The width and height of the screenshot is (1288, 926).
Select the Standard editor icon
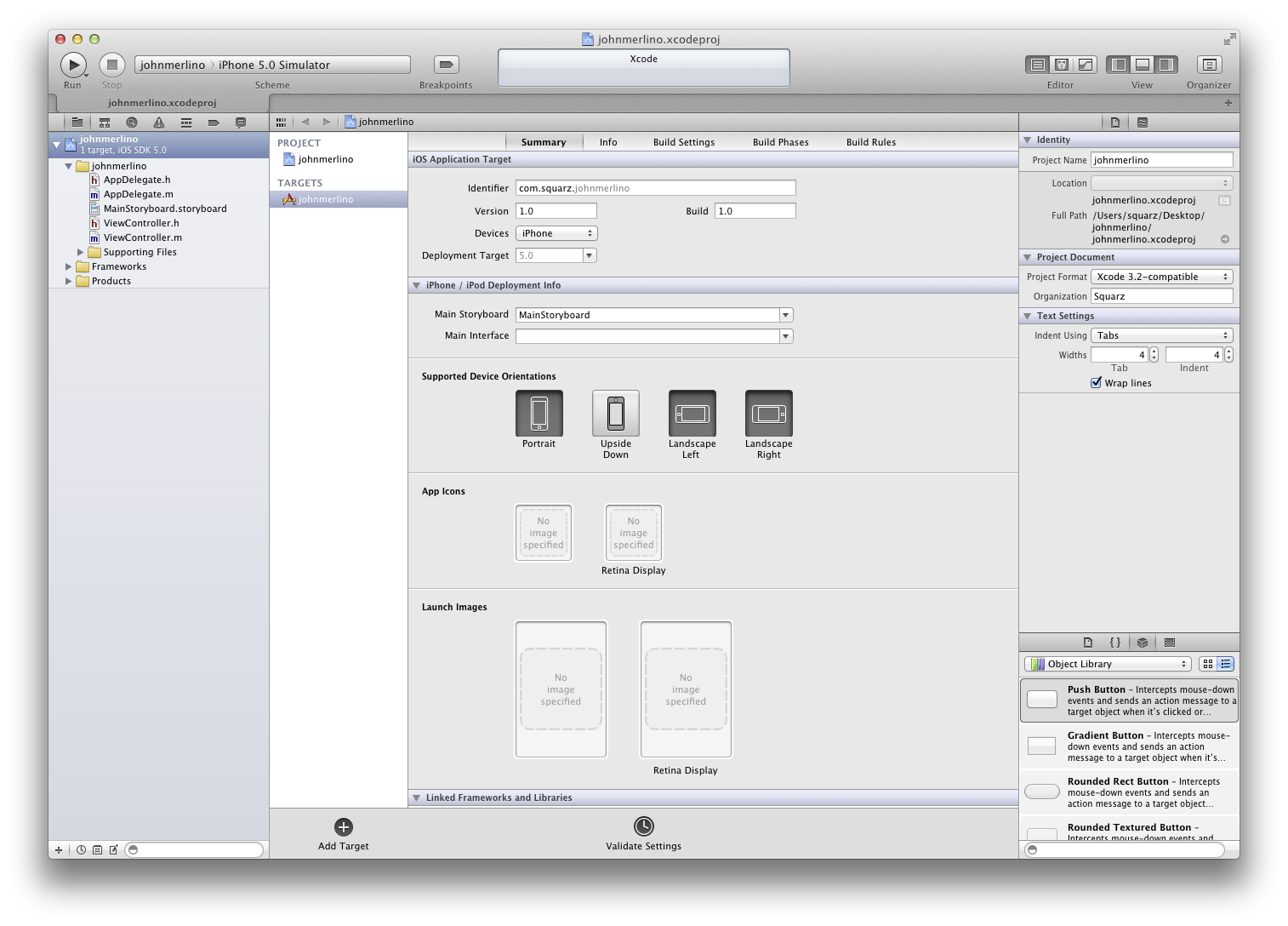click(x=1038, y=65)
